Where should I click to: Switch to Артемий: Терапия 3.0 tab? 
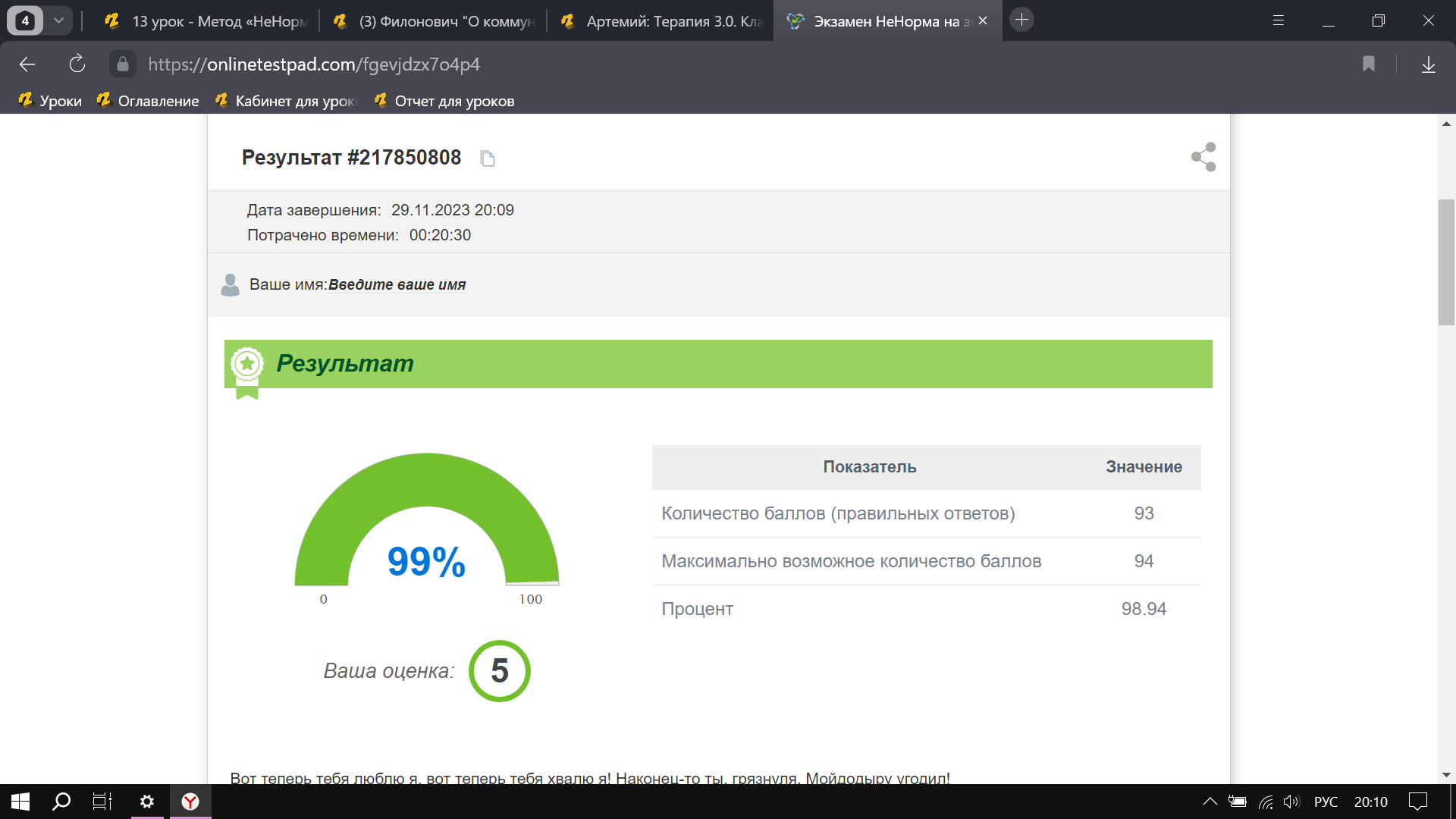click(660, 21)
